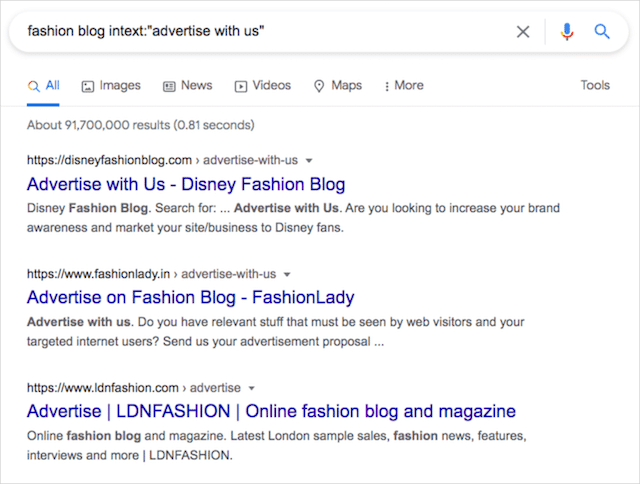Open "Advertise with Us - Disney Fashion Blog" link
Viewport: 640px width, 484px height.
[186, 184]
